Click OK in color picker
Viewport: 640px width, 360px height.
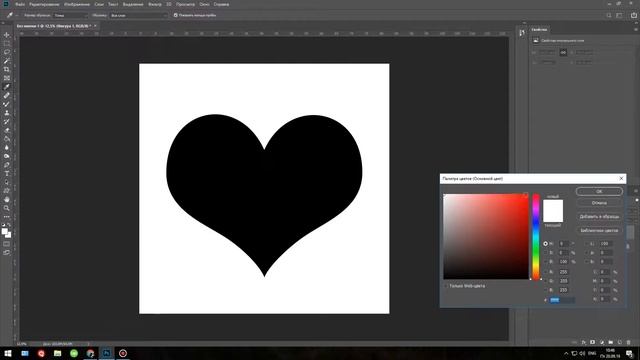(x=599, y=191)
